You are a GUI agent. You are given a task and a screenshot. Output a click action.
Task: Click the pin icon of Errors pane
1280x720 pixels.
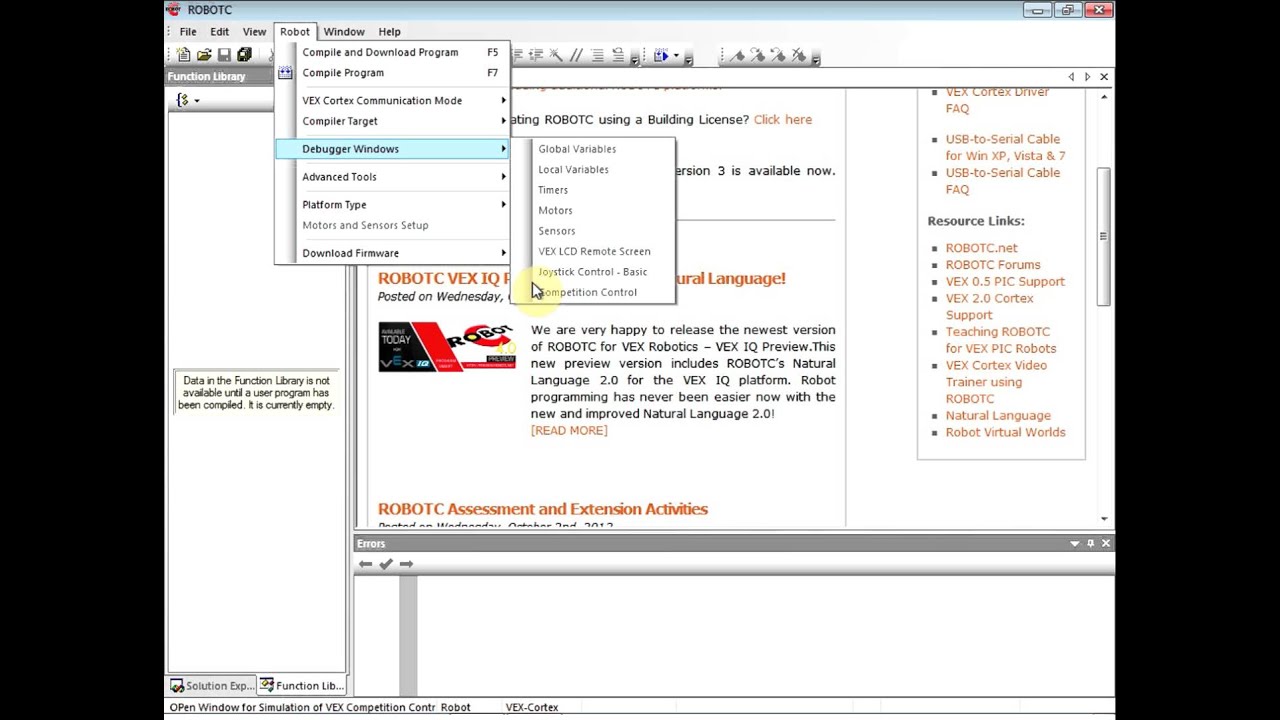pyautogui.click(x=1090, y=543)
